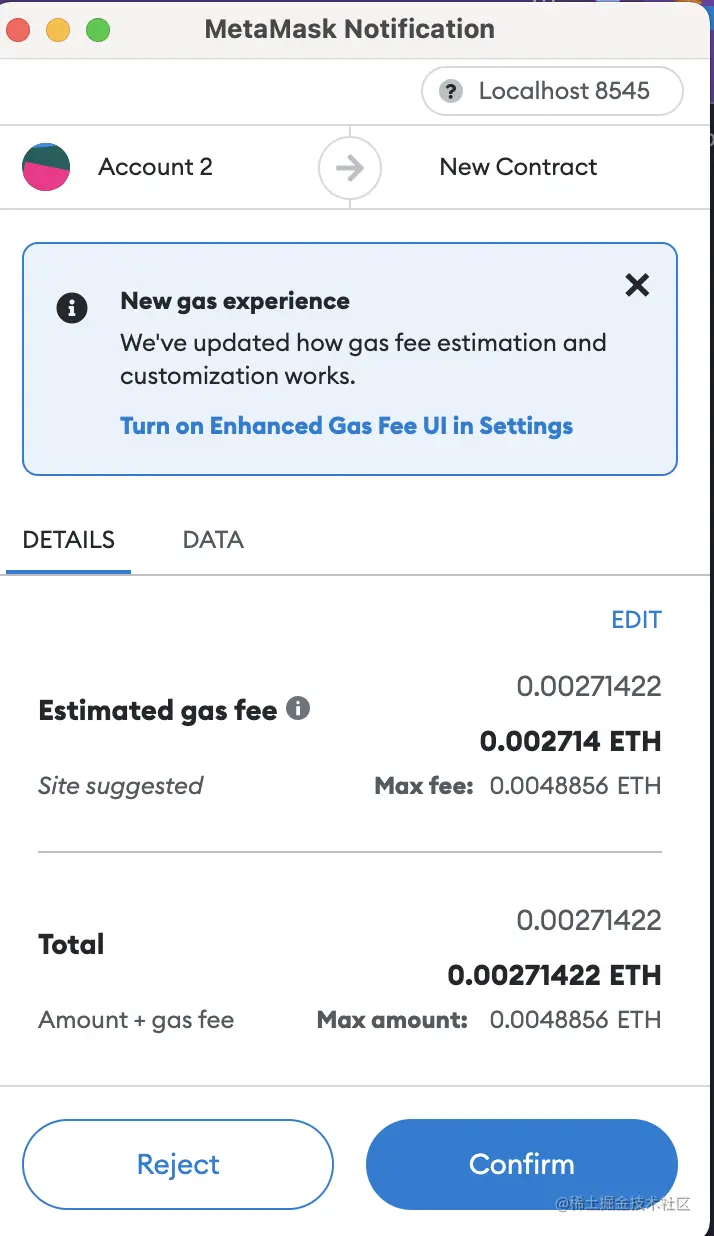Screen dimensions: 714x1236
Task: Click the New Contract recipient label
Action: (518, 167)
